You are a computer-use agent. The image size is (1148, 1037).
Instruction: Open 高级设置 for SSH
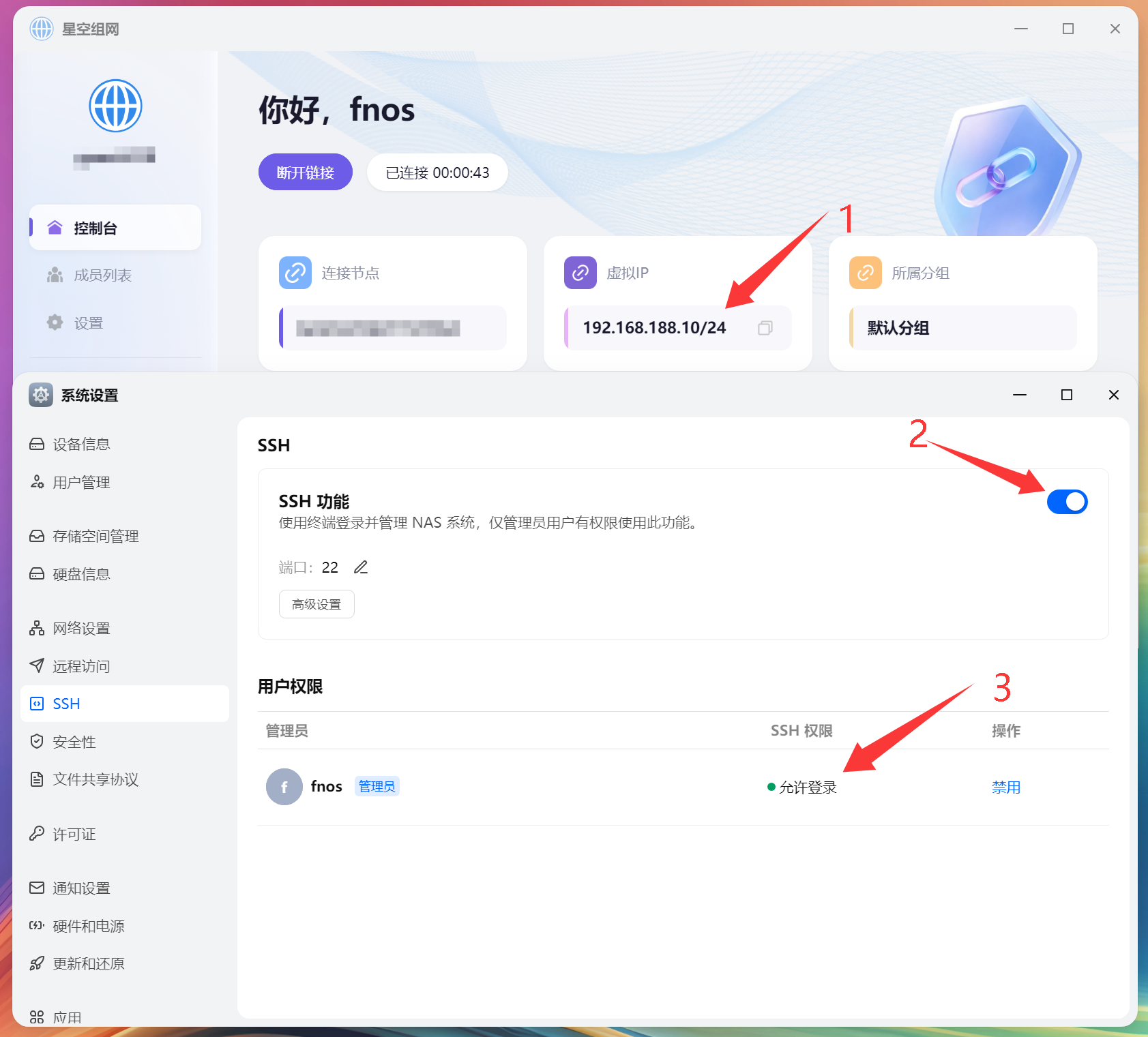[317, 604]
